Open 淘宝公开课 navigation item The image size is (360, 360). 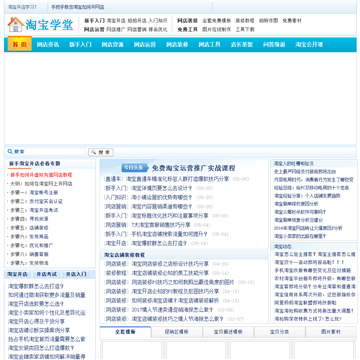click(309, 44)
